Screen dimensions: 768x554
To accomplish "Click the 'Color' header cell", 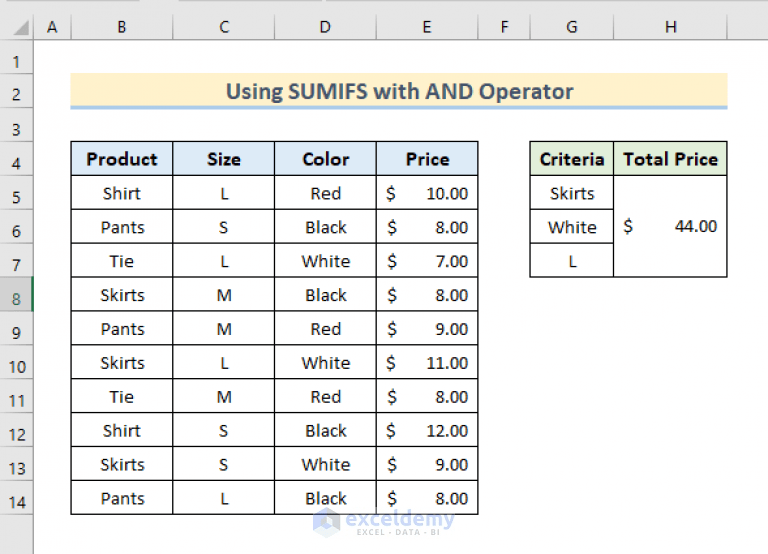I will [325, 159].
